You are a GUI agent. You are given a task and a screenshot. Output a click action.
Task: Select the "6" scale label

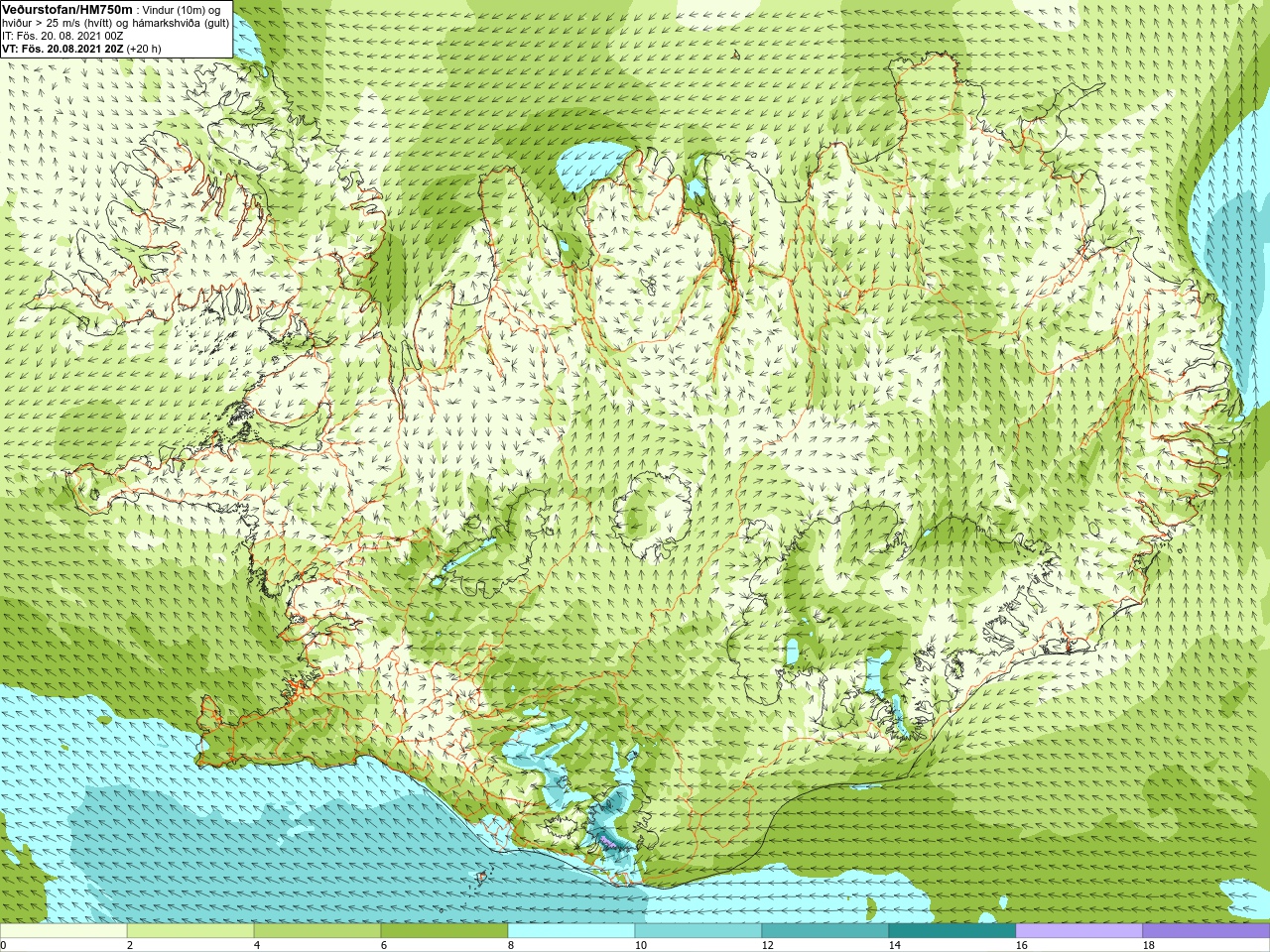[x=384, y=945]
